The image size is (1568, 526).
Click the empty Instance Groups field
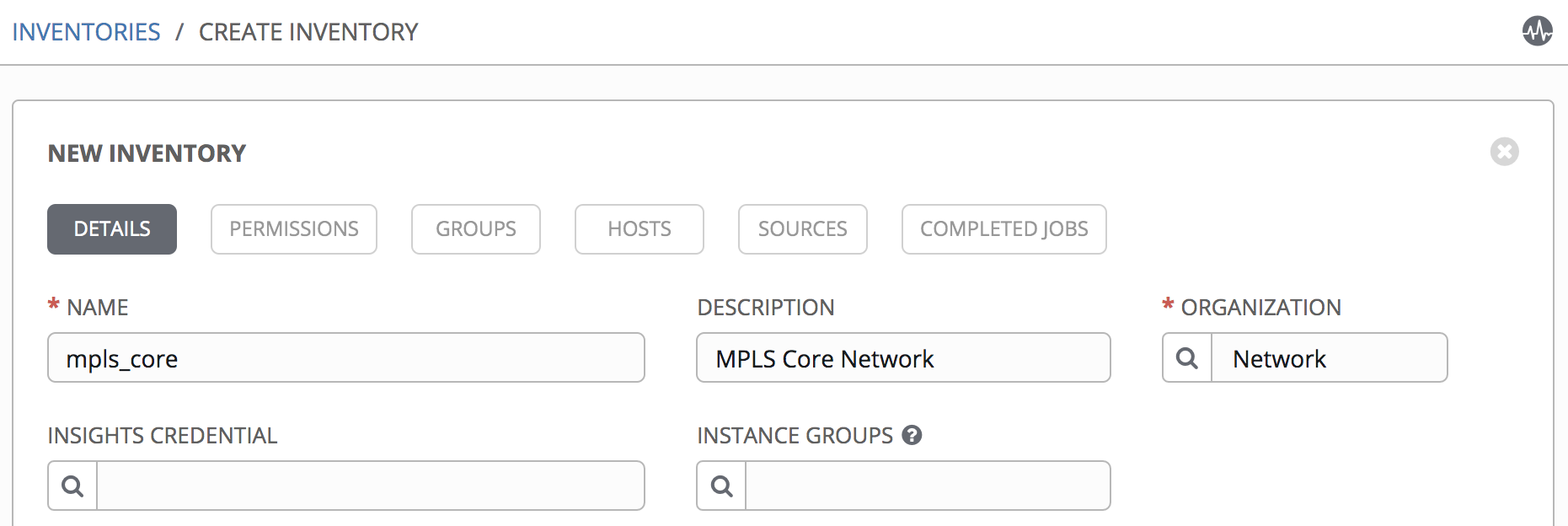click(928, 486)
